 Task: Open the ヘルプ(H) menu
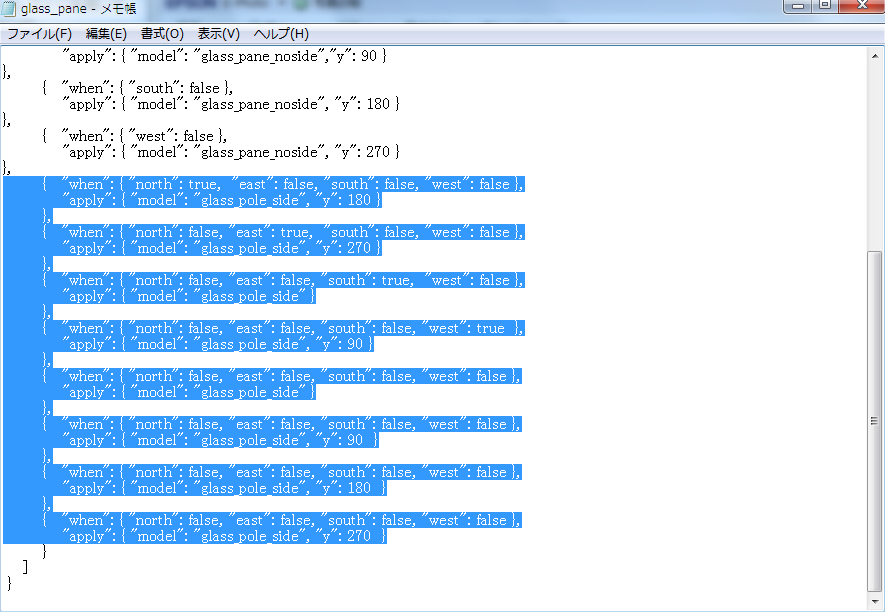coord(281,34)
